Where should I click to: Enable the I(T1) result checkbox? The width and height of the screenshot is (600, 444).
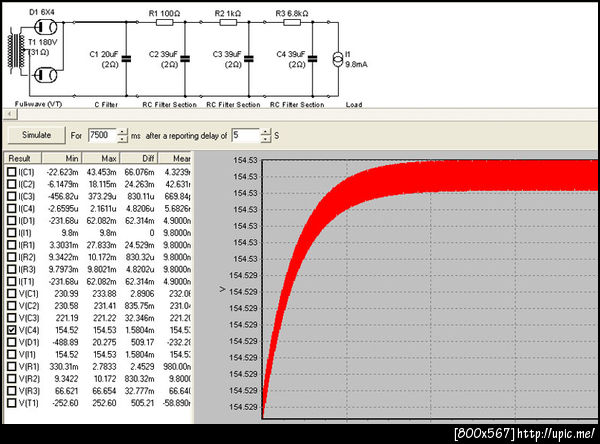point(12,282)
